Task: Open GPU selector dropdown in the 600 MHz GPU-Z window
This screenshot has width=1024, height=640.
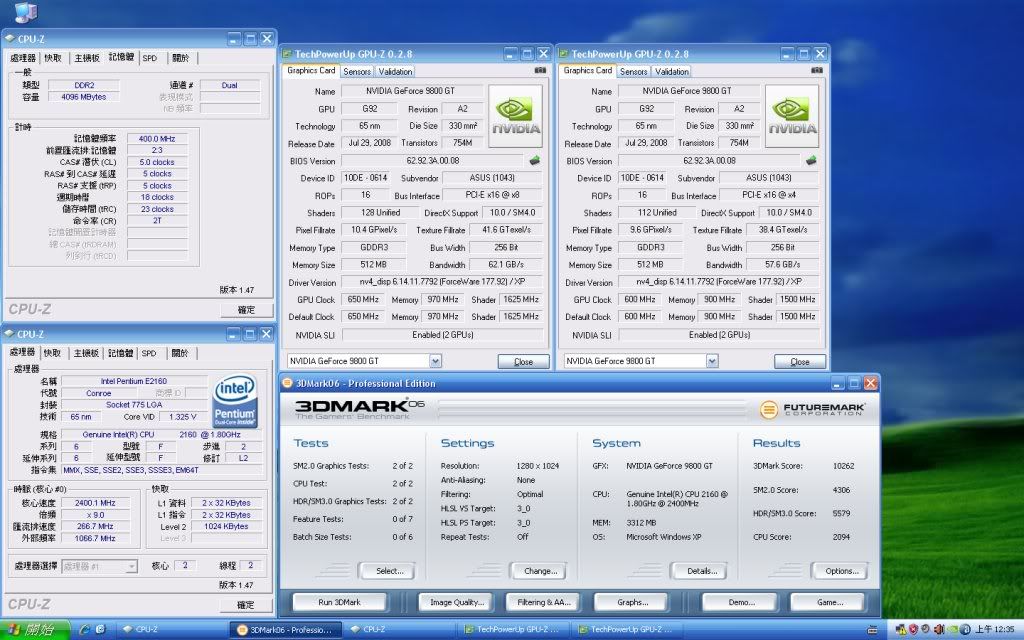Action: pos(712,360)
